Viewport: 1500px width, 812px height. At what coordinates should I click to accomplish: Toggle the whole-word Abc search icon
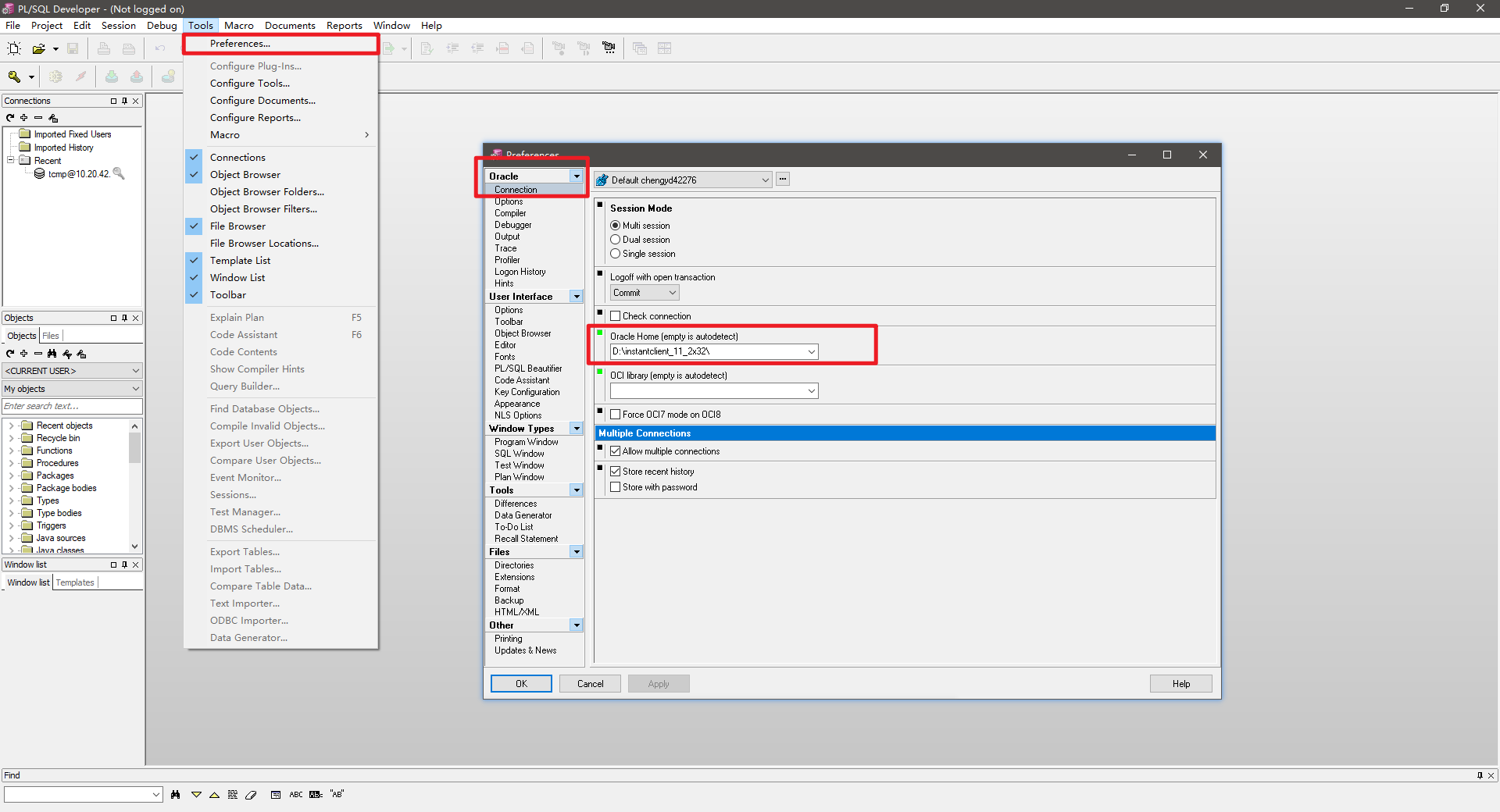316,795
